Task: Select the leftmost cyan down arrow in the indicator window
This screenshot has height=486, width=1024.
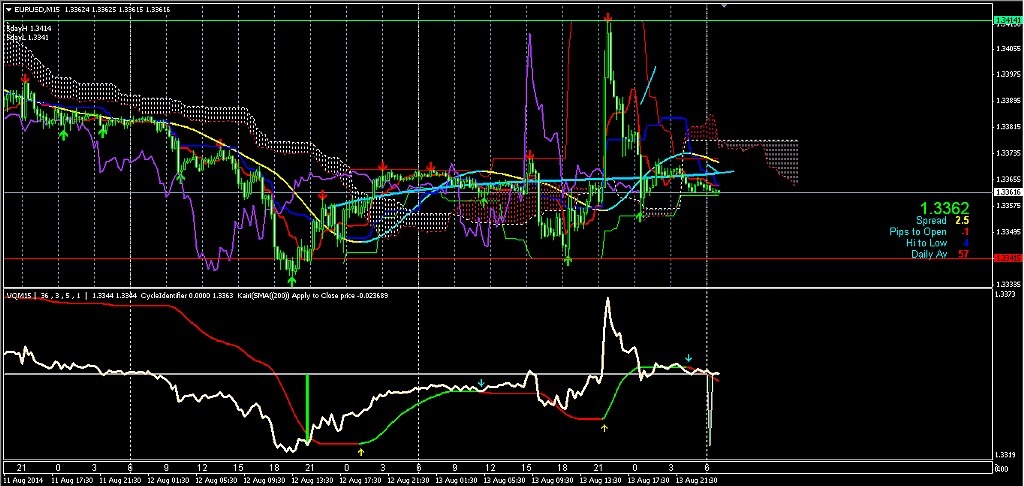Action: point(482,383)
